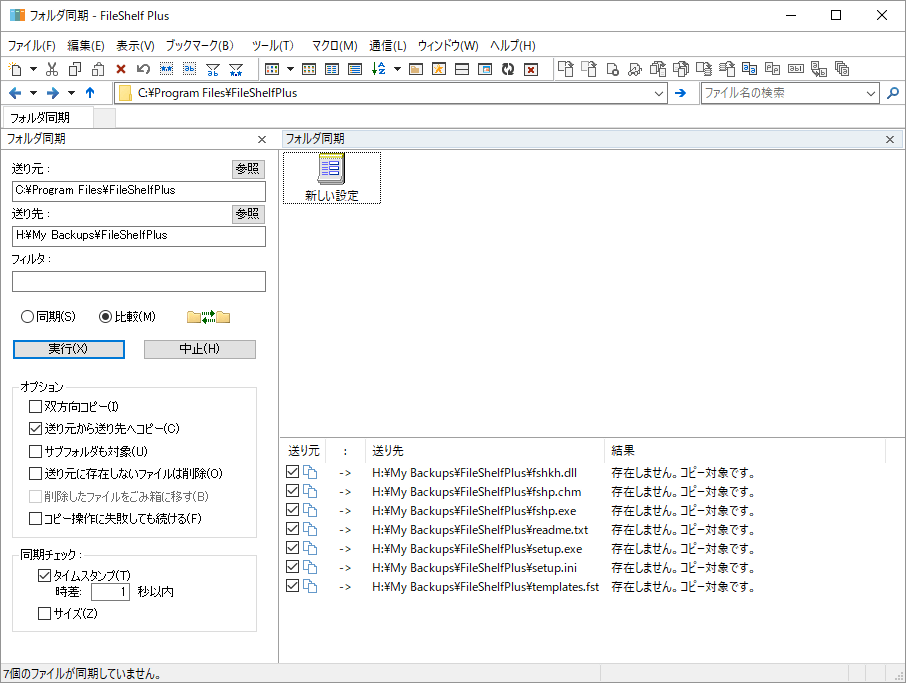Open the マクロ(M) menu
Screen dimensions: 906x683
335,46
